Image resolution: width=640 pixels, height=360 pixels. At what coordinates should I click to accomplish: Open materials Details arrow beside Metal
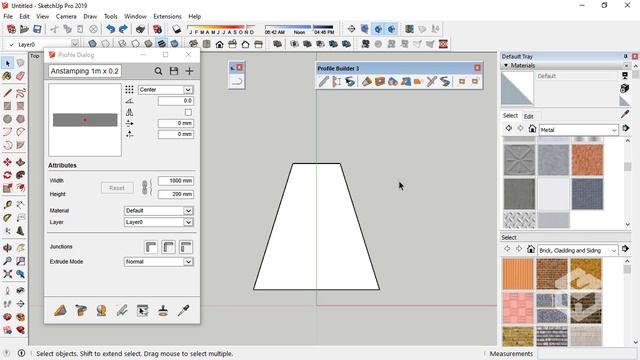tap(626, 129)
